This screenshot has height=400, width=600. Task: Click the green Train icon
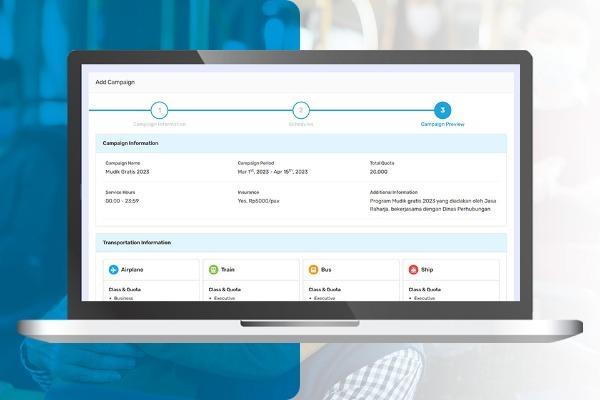point(213,270)
